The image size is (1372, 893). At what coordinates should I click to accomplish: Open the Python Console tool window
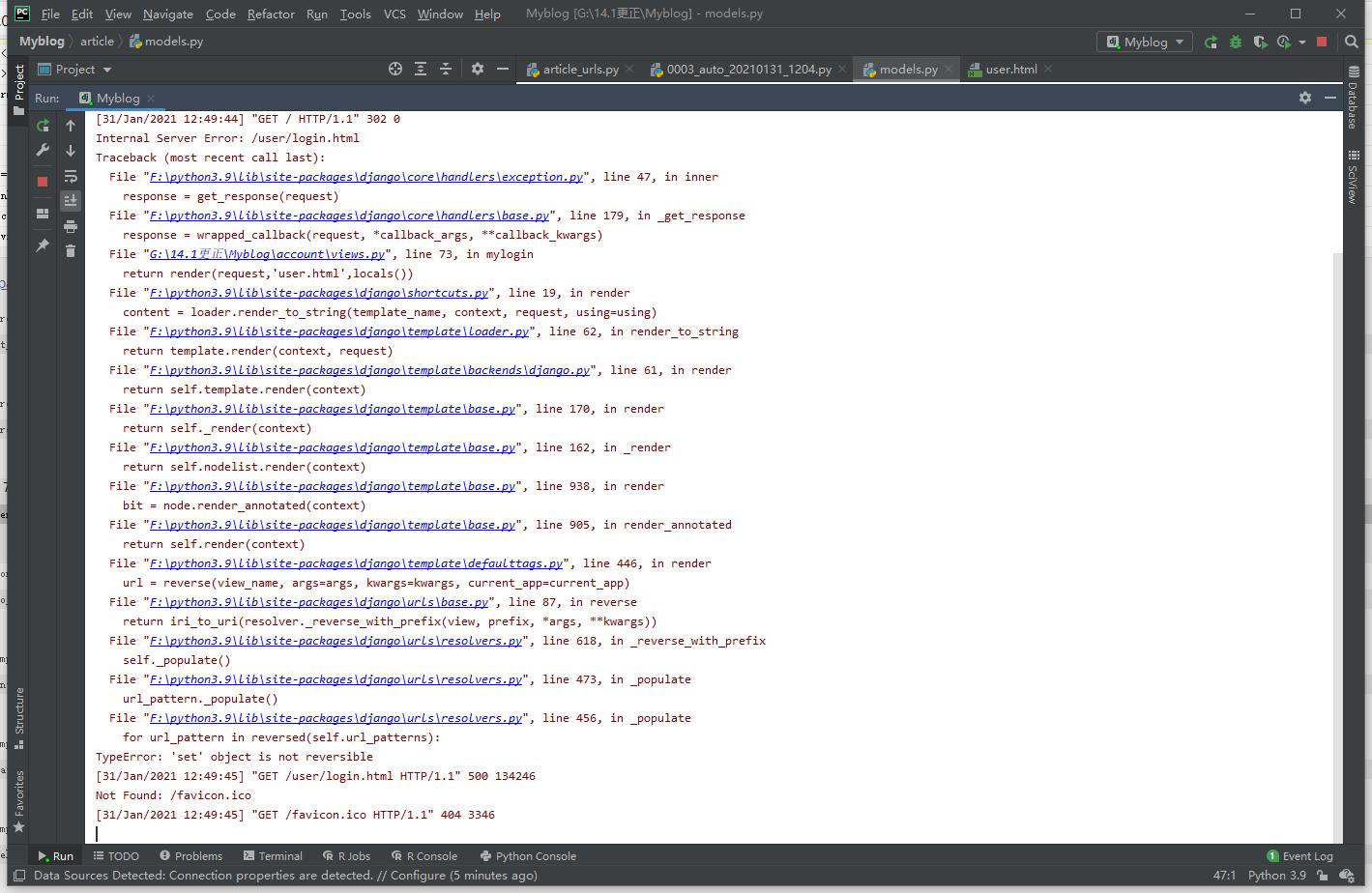point(528,856)
